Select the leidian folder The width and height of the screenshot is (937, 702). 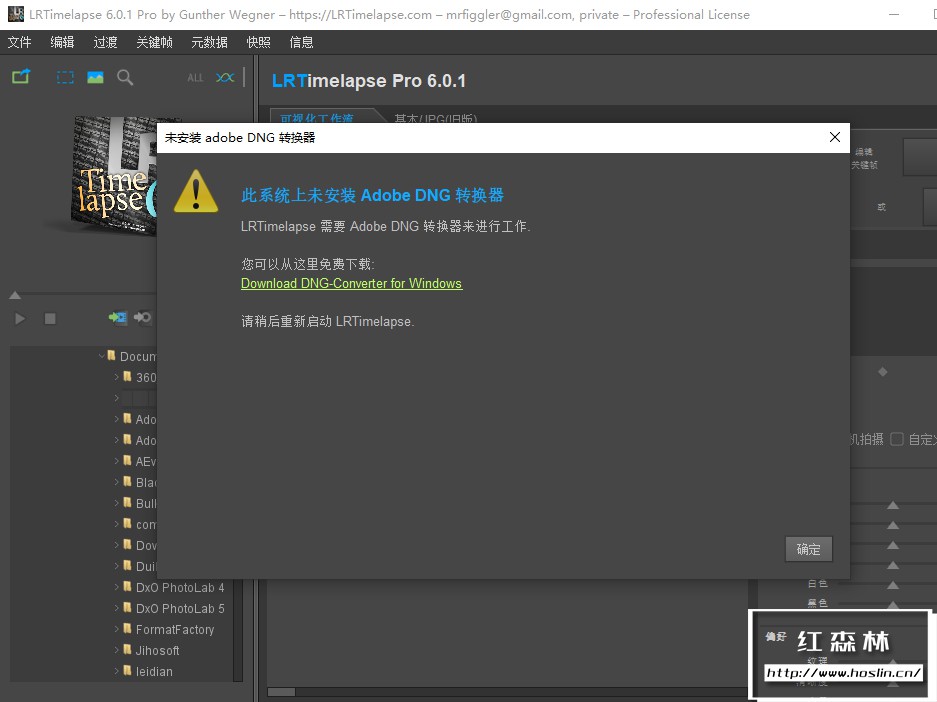tap(154, 672)
